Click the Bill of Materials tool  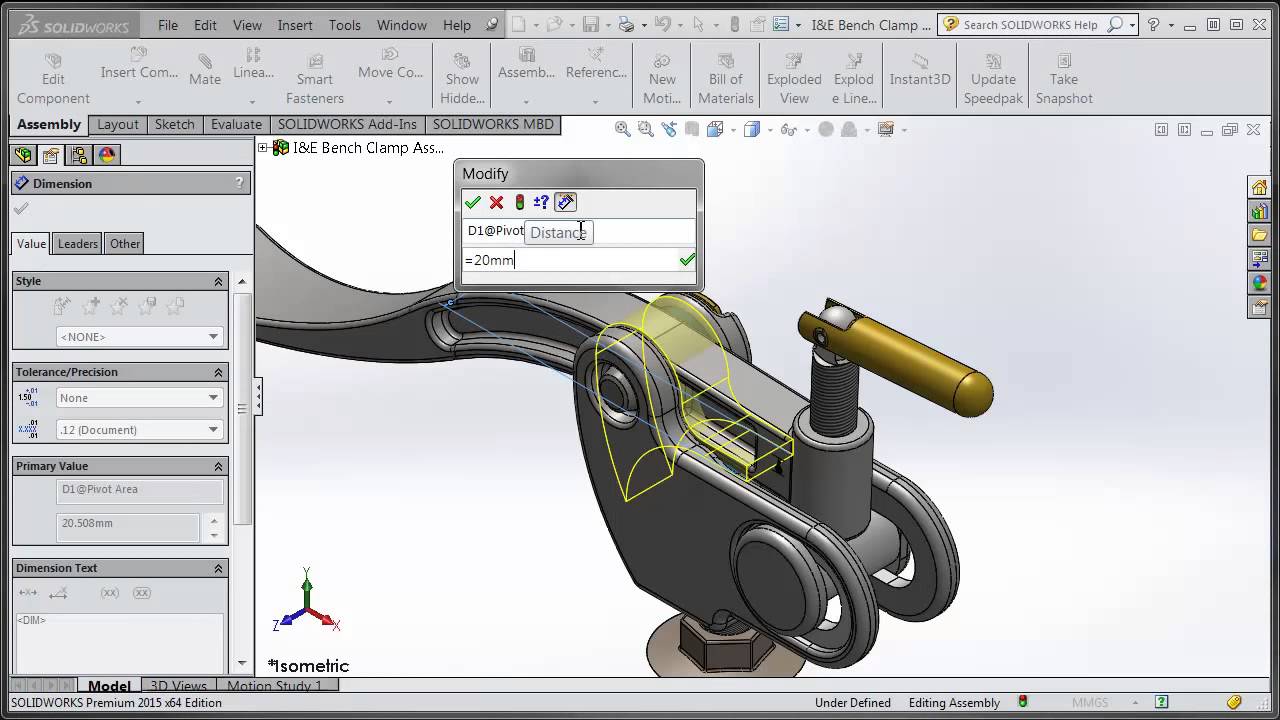(726, 79)
